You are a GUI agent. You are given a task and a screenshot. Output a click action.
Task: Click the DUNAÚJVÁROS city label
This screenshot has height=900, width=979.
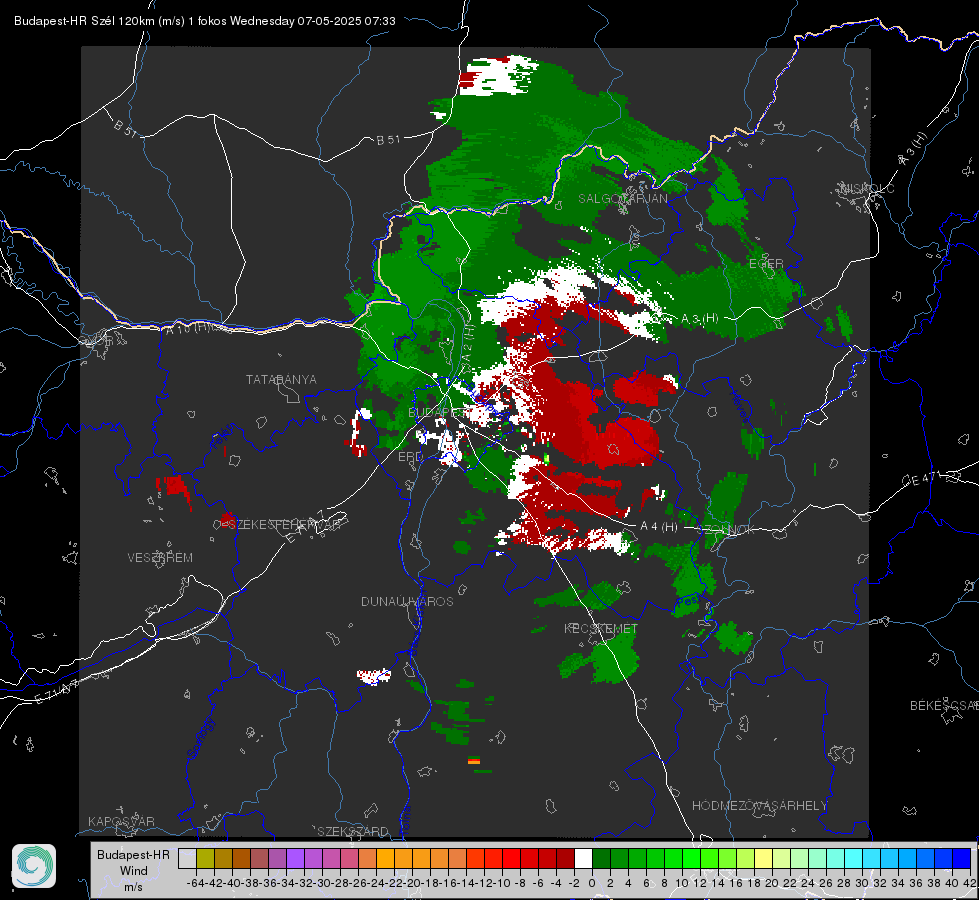coord(407,601)
